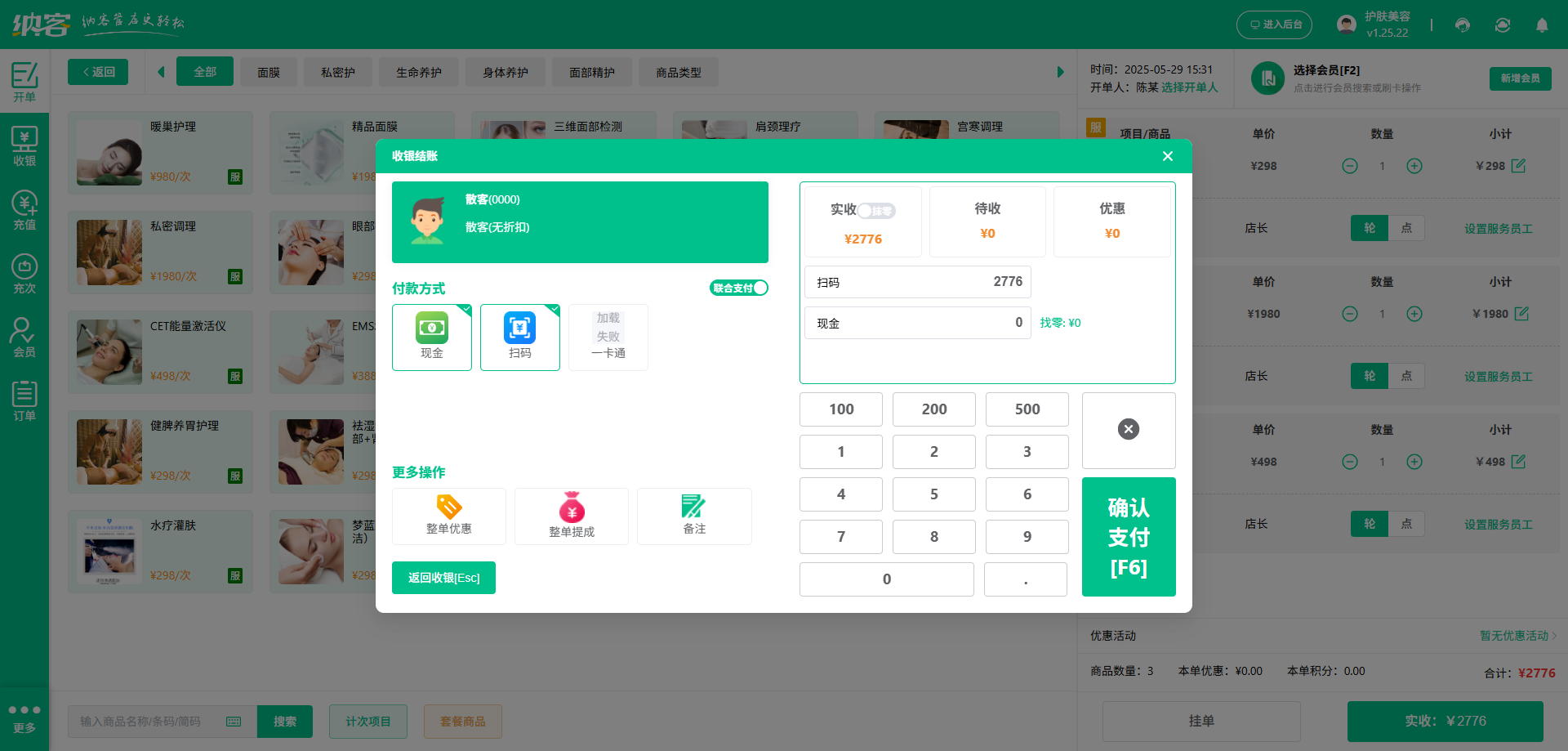Select 轮 for the first item's 店长
The image size is (1568, 751).
(x=1370, y=228)
